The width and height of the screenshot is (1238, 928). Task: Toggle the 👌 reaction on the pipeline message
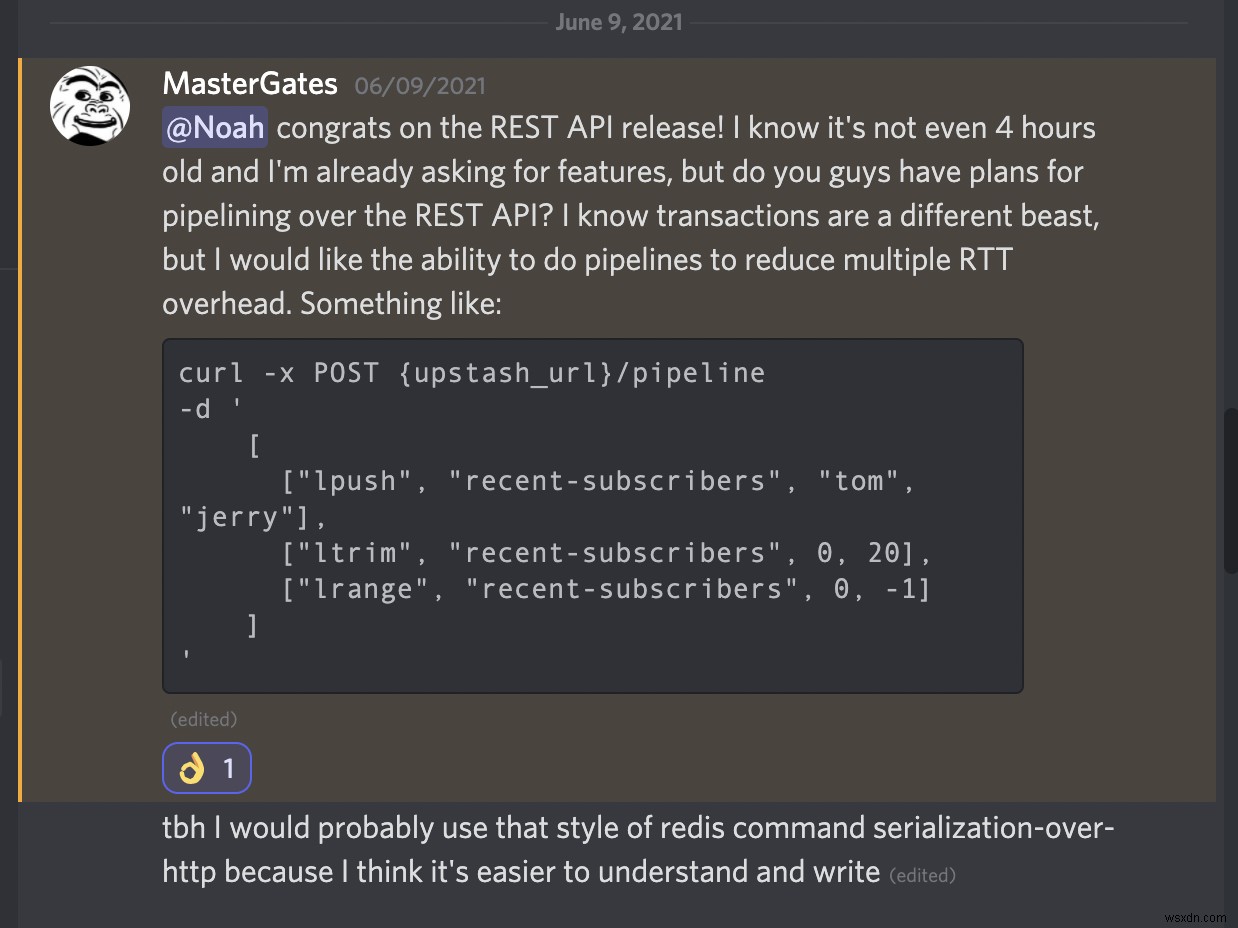click(x=206, y=768)
